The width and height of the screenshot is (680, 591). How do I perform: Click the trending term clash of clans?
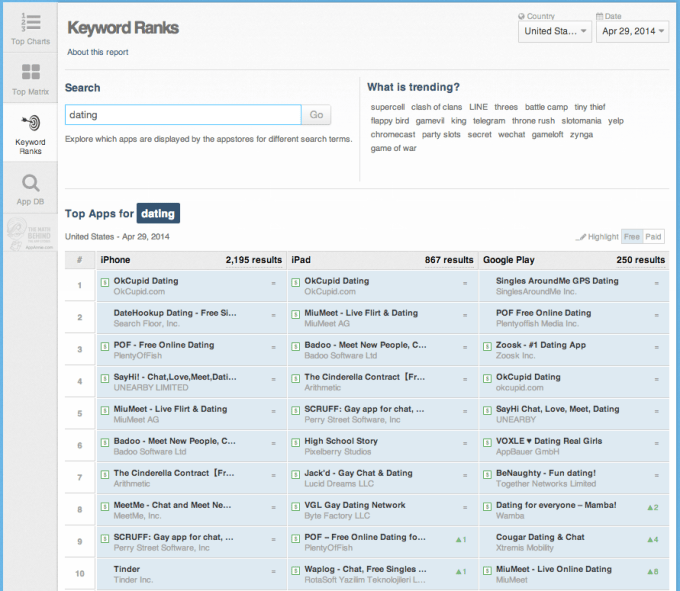[x=435, y=107]
